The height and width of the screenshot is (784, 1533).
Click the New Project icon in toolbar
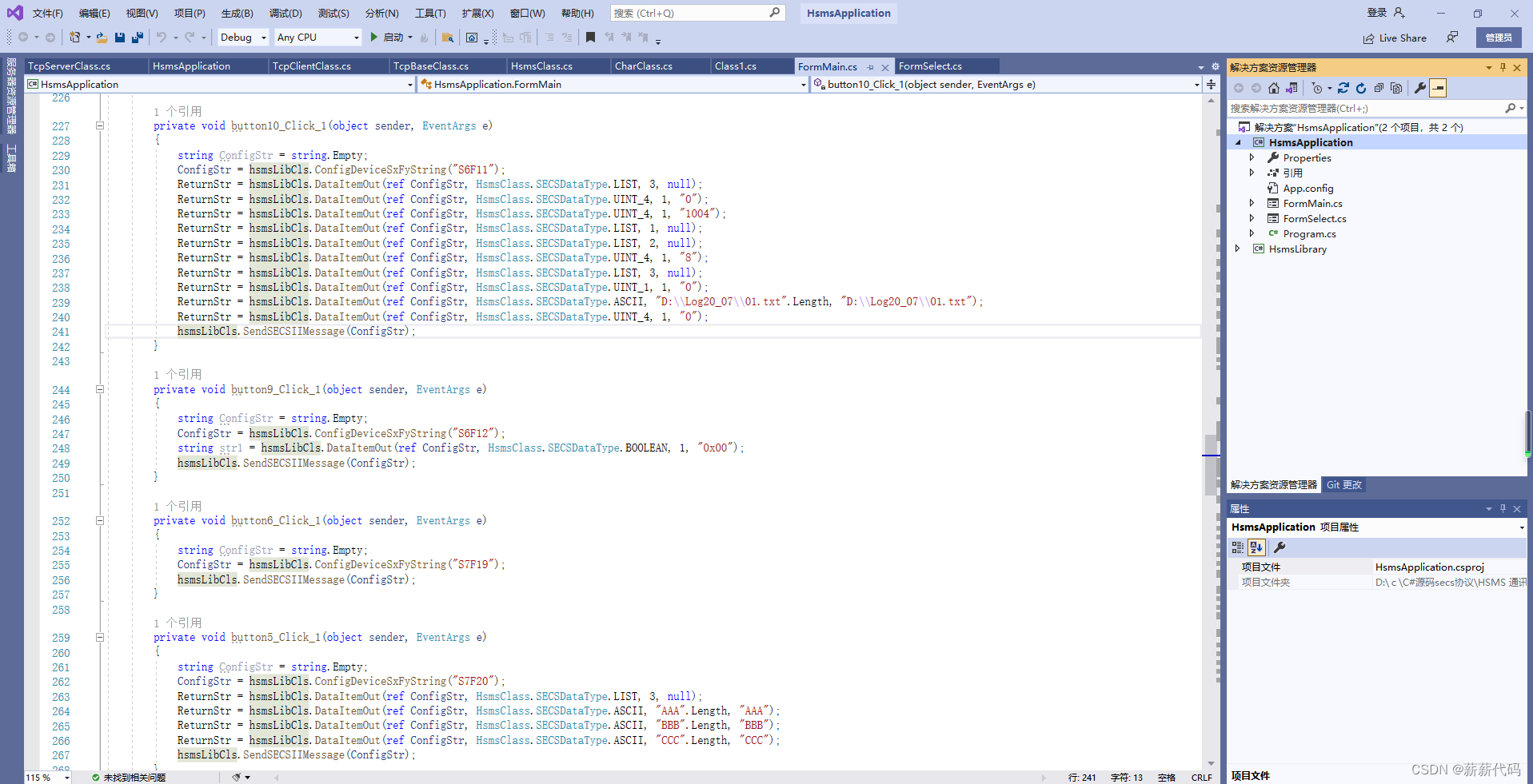pyautogui.click(x=75, y=38)
